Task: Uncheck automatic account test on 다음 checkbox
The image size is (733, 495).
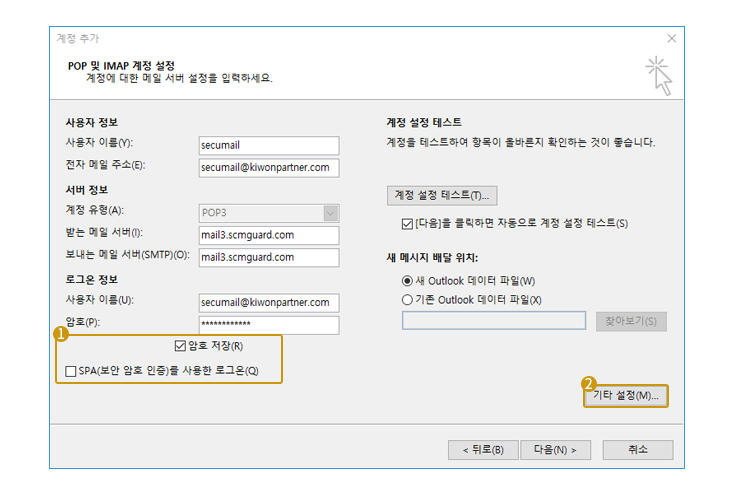Action: point(407,223)
